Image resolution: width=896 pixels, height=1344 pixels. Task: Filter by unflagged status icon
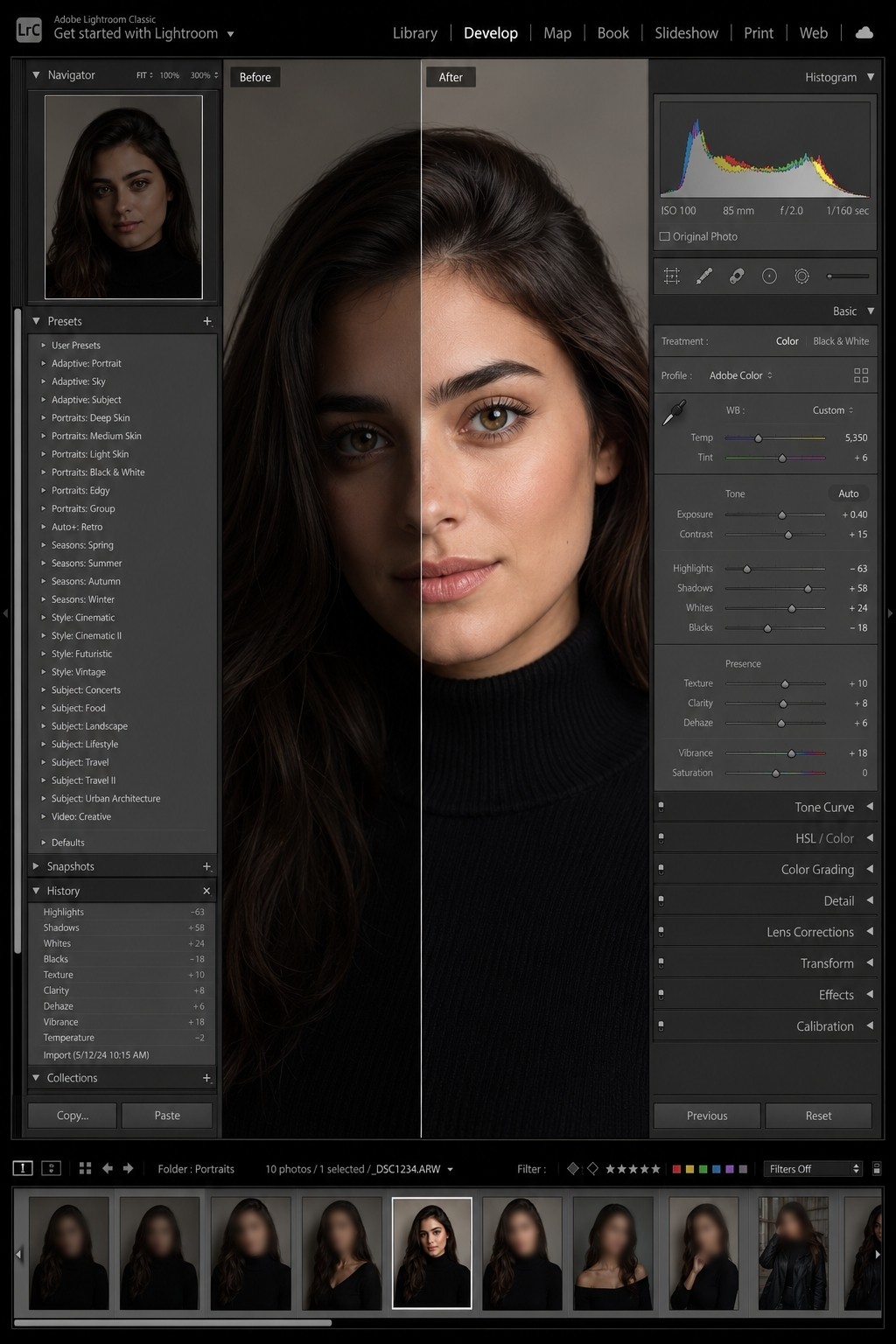point(592,1168)
